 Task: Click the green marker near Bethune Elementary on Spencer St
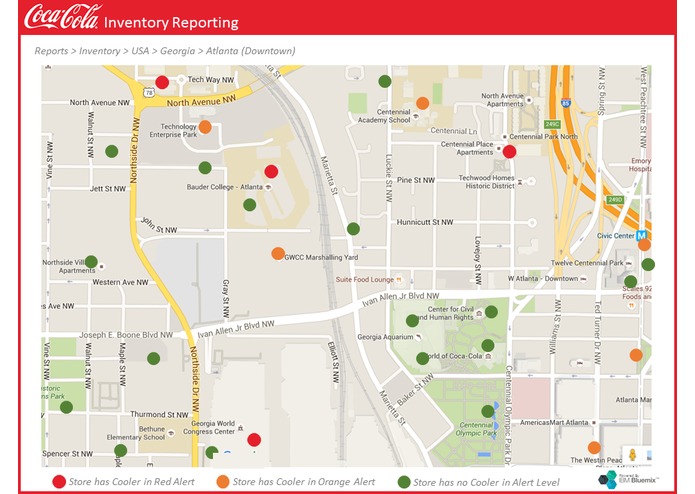point(121,451)
